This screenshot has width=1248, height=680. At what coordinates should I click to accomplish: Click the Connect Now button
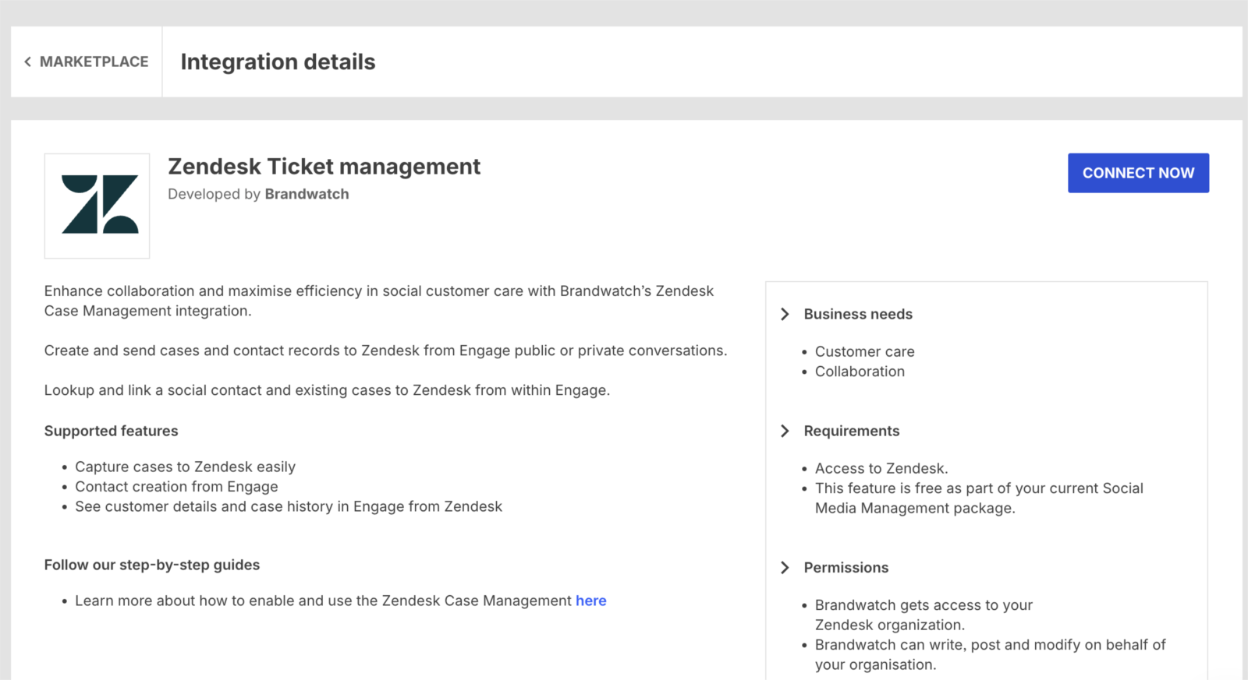pyautogui.click(x=1138, y=173)
